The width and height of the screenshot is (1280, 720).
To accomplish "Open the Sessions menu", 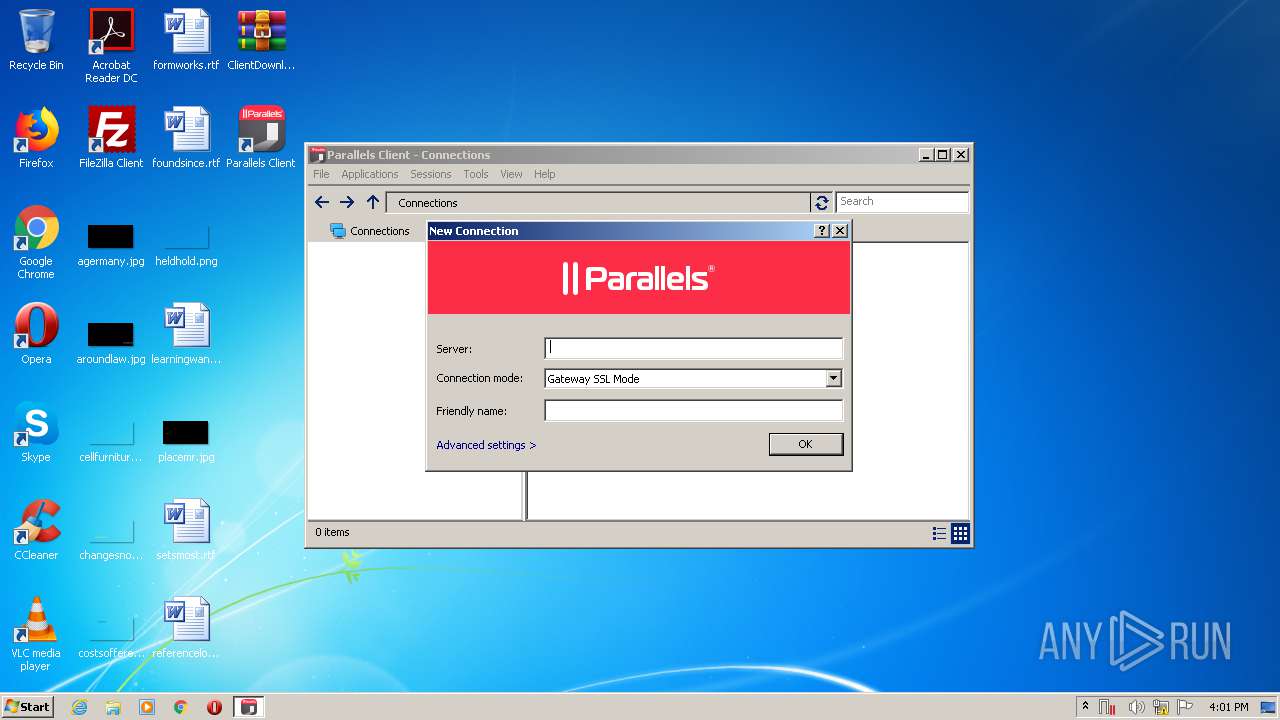I will tap(431, 174).
